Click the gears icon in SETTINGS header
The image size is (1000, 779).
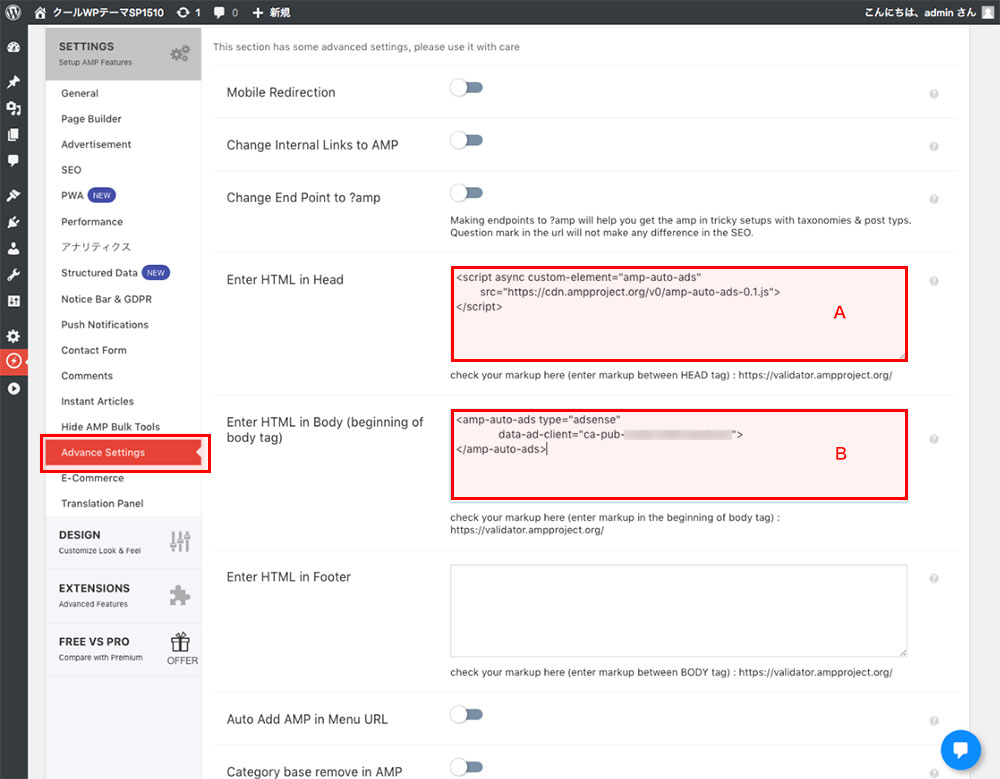180,53
